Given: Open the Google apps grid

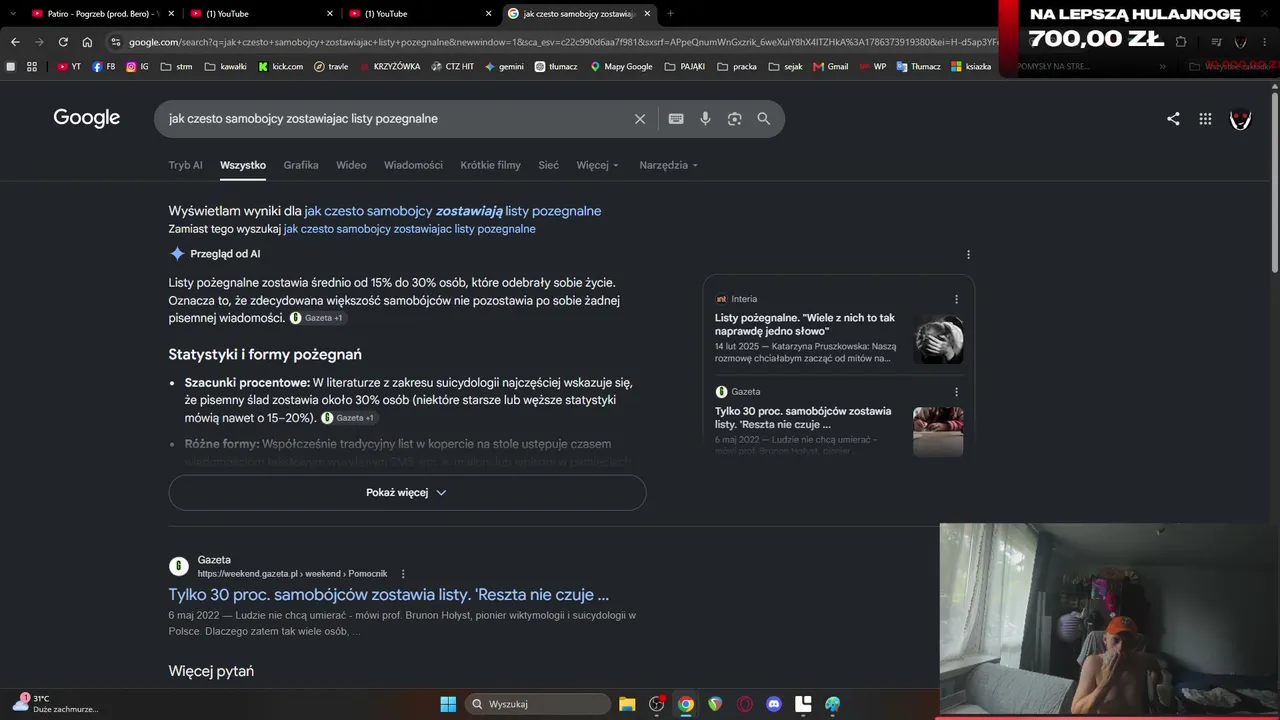Looking at the screenshot, I should point(1205,119).
